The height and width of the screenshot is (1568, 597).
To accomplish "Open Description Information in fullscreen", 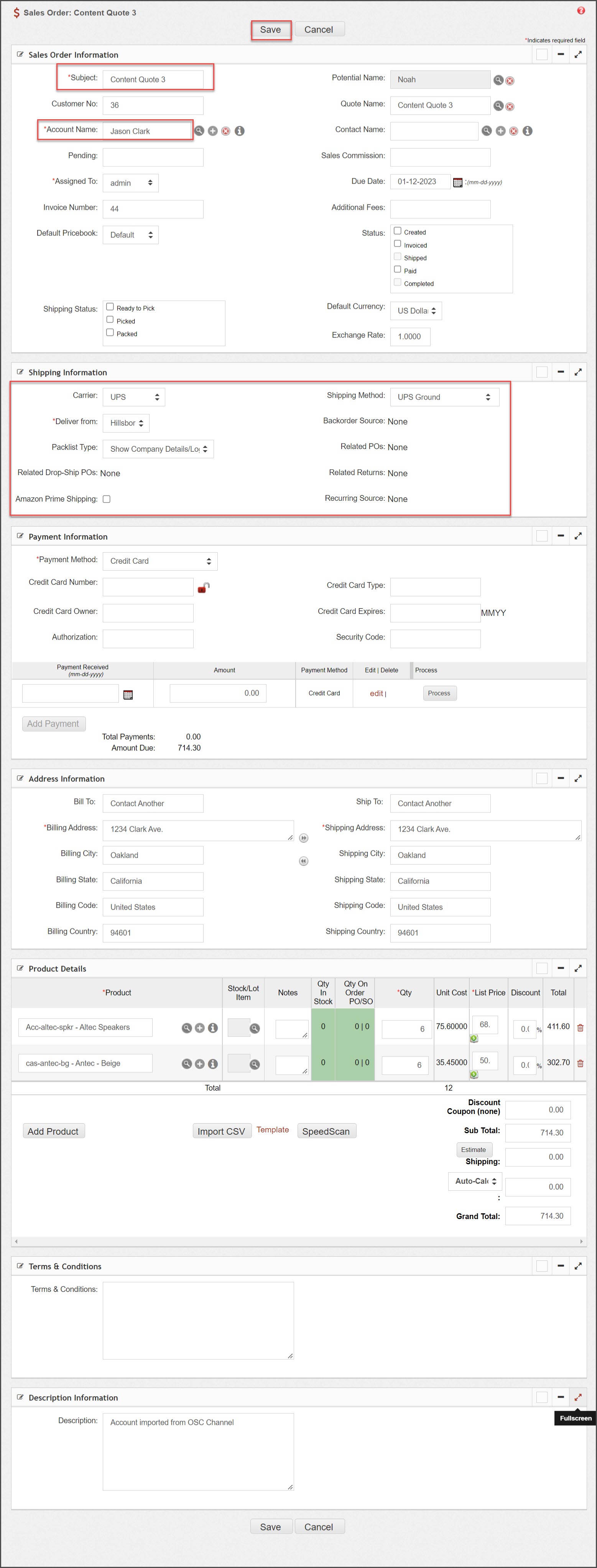I will pos(577,1397).
